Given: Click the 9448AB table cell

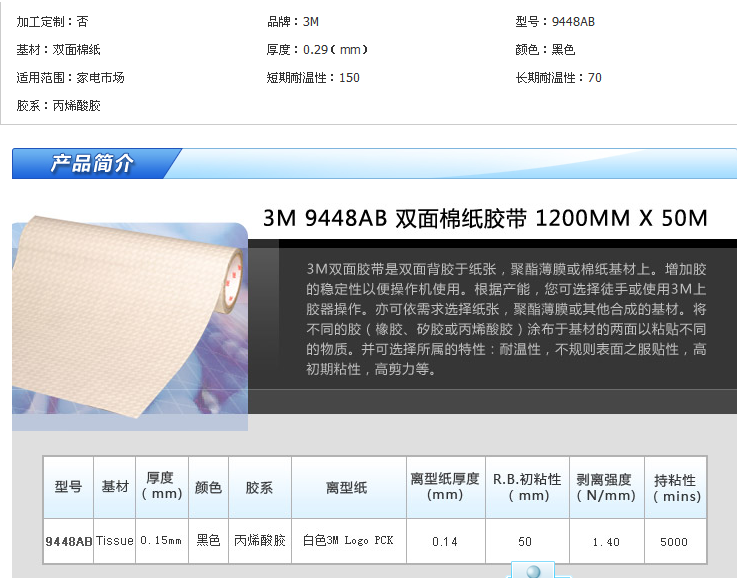Looking at the screenshot, I should [x=68, y=541].
